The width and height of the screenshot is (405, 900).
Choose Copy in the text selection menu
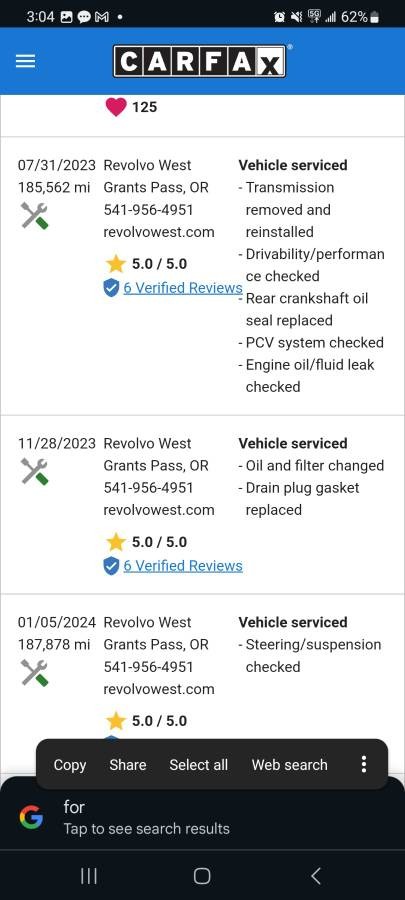pos(69,765)
